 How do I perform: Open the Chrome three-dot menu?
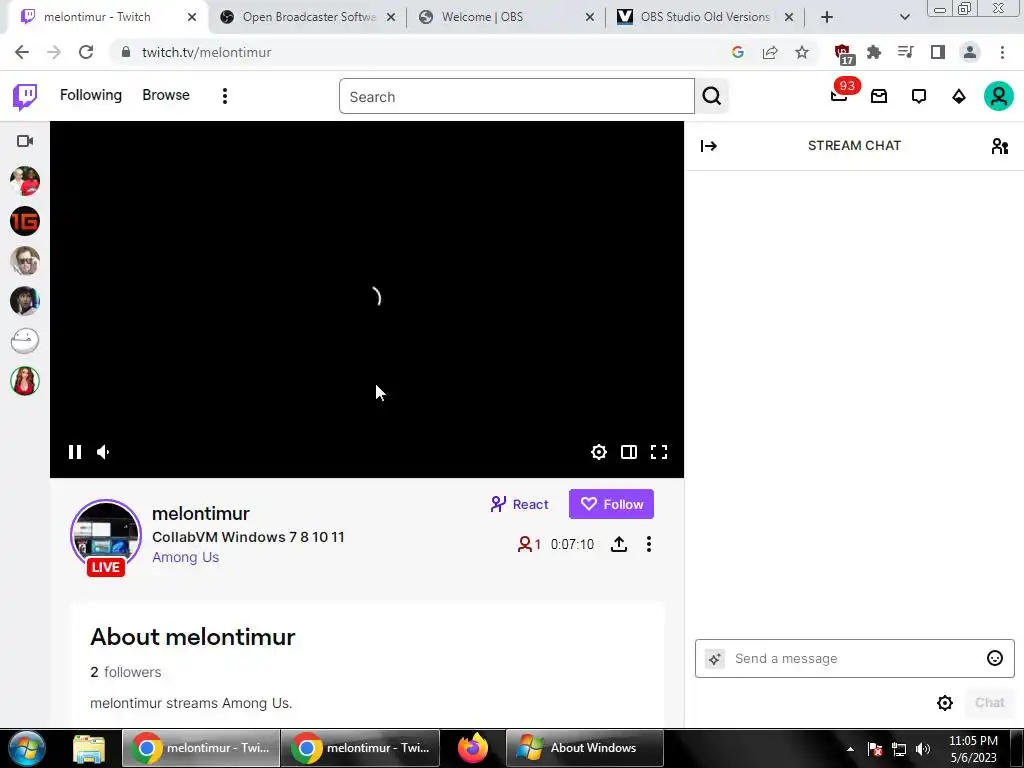tap(1002, 52)
